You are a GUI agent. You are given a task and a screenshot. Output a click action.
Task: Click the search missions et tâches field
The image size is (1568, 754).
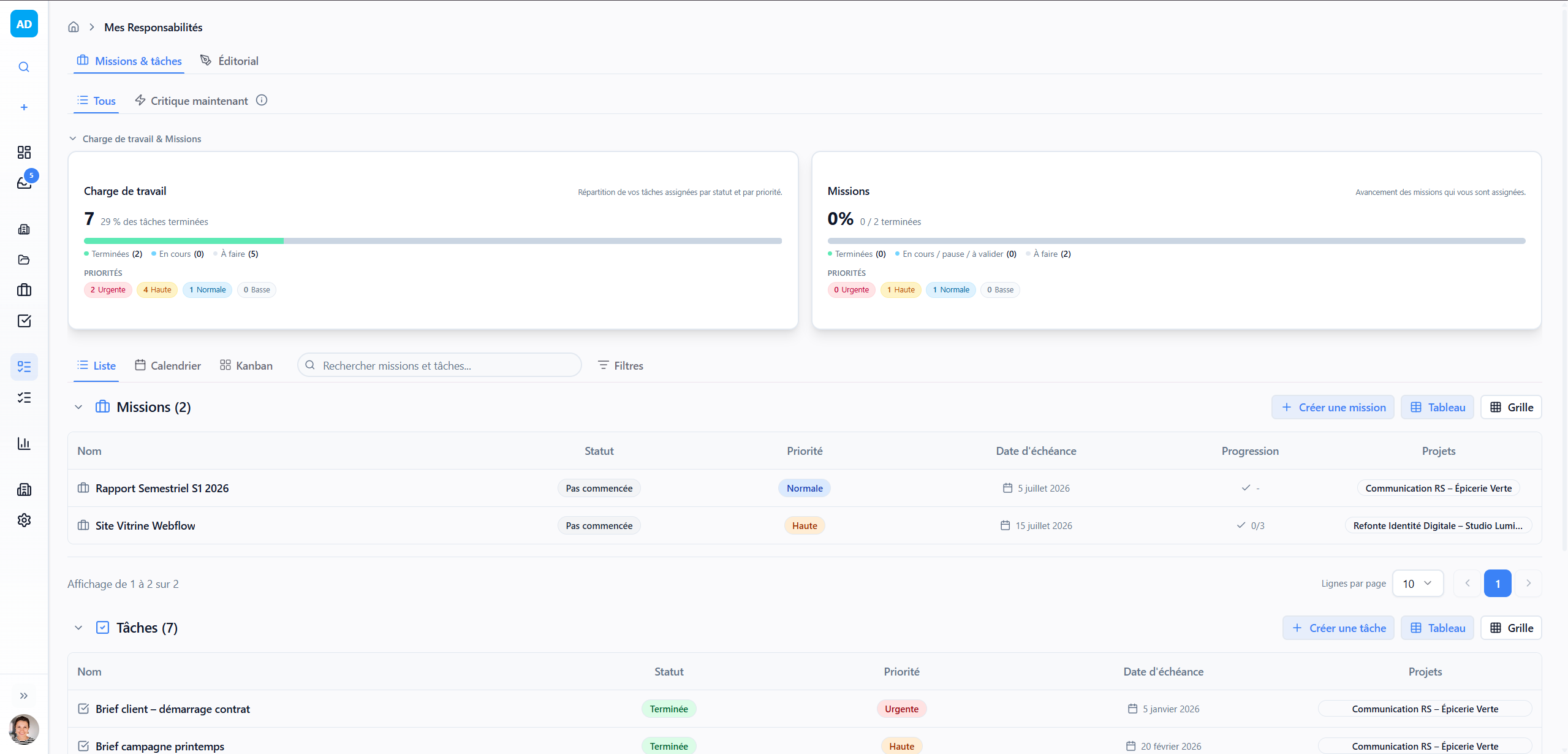pyautogui.click(x=439, y=365)
